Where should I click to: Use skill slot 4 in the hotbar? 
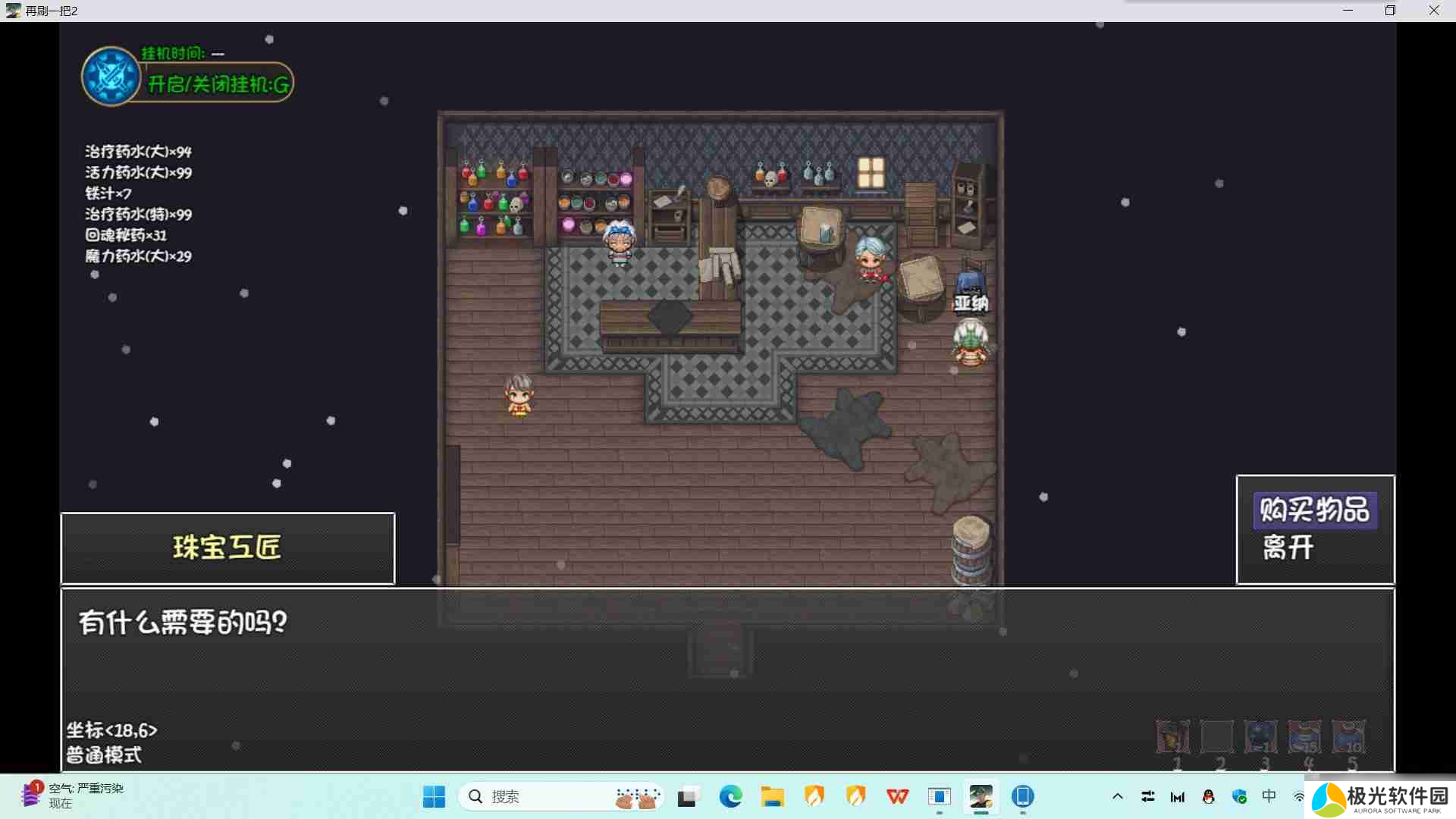[x=1304, y=737]
